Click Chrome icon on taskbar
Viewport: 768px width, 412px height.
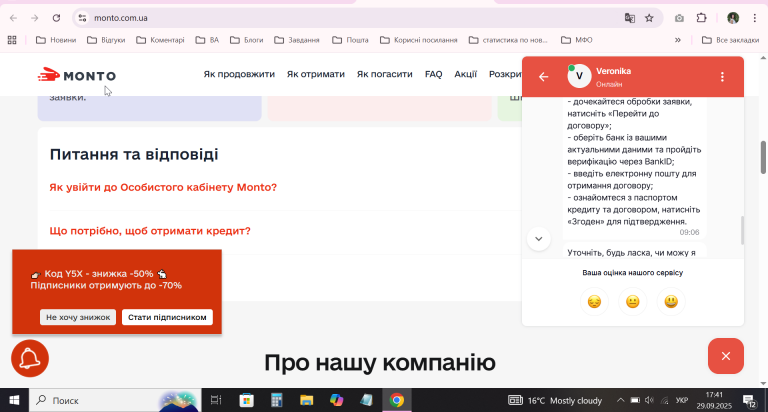pos(397,400)
